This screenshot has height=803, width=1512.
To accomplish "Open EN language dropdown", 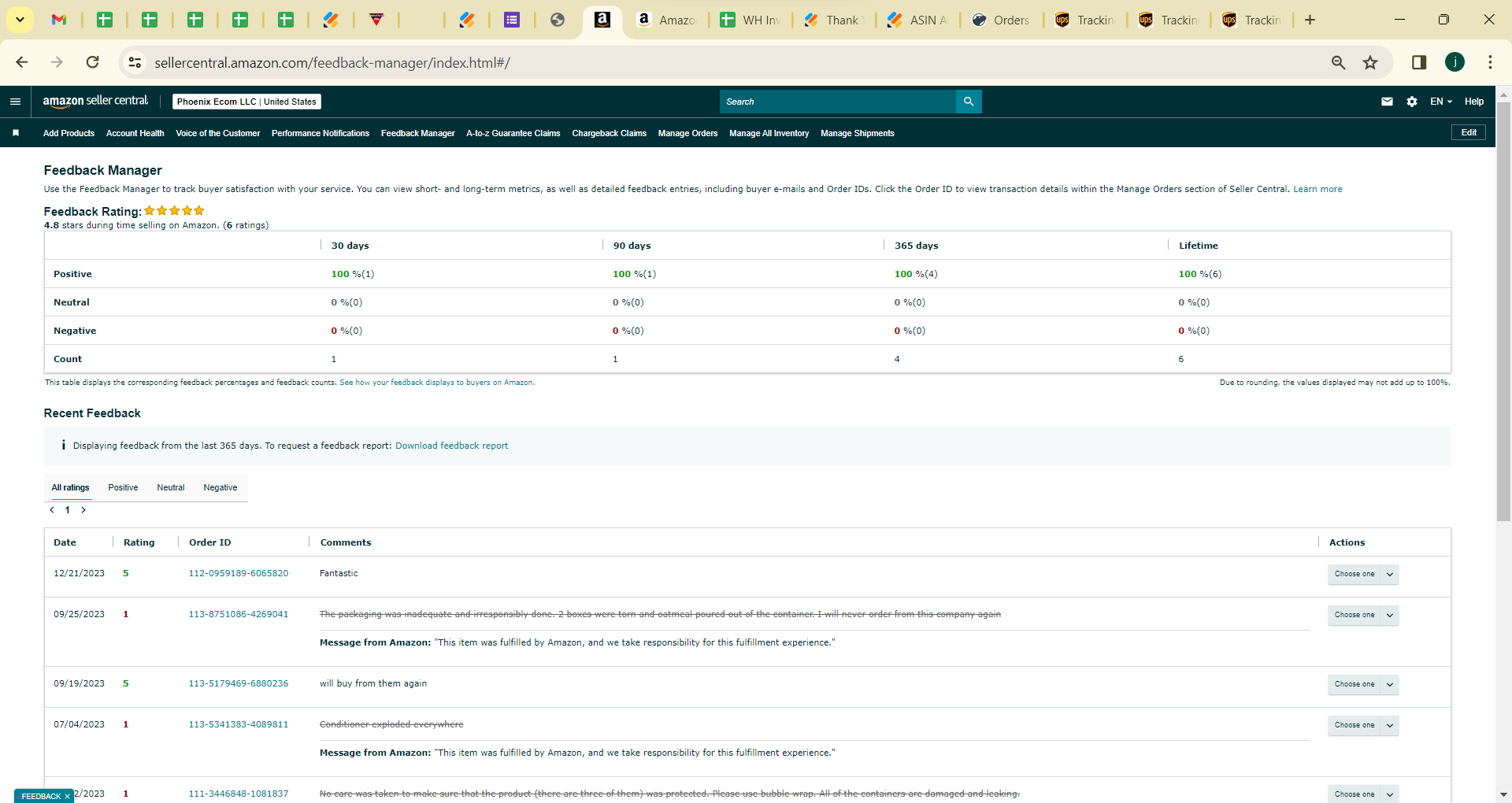I will [x=1441, y=102].
